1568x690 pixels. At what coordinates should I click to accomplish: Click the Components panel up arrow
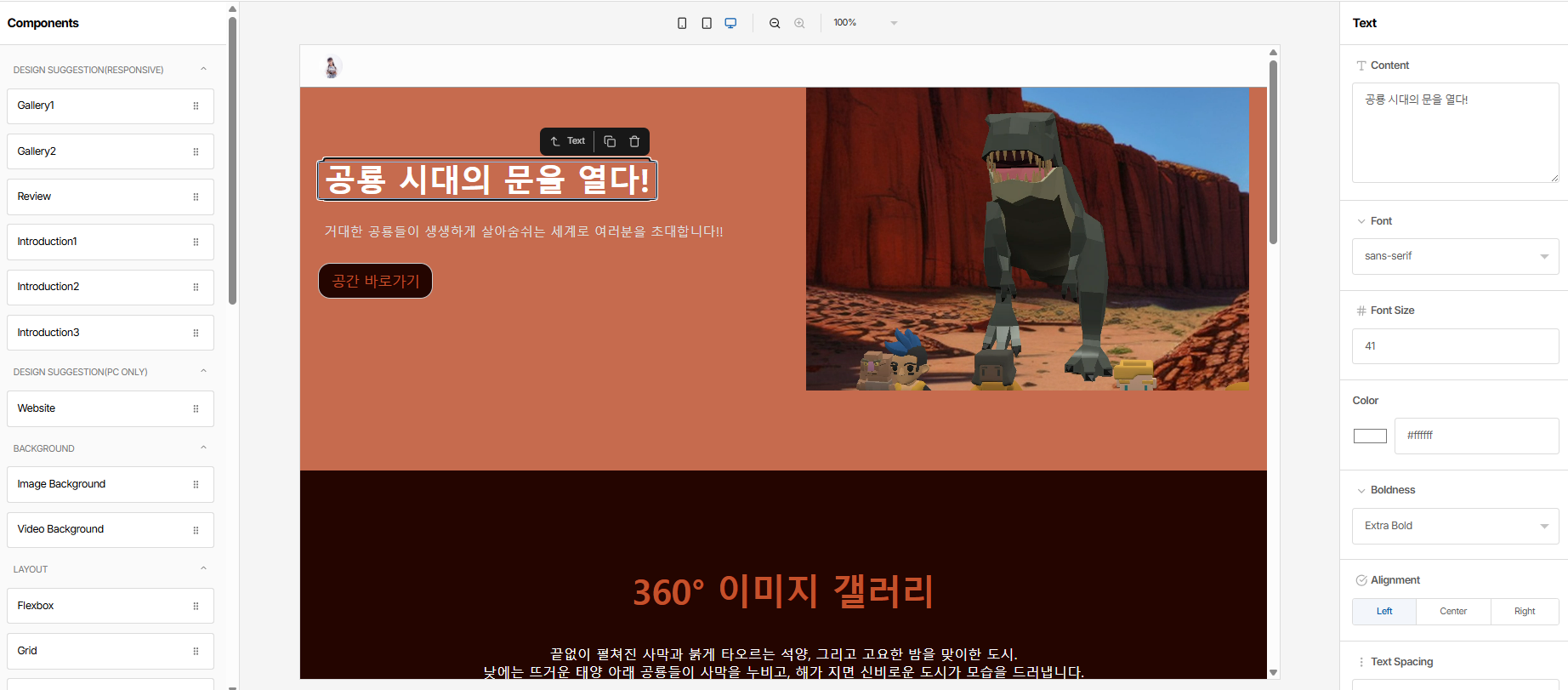tap(232, 9)
